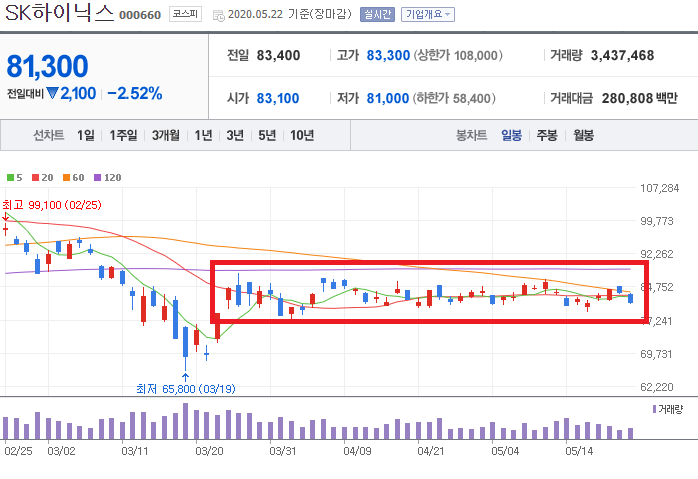Click the 107,284 price axis label
Screen dimensions: 698x479
coord(660,188)
